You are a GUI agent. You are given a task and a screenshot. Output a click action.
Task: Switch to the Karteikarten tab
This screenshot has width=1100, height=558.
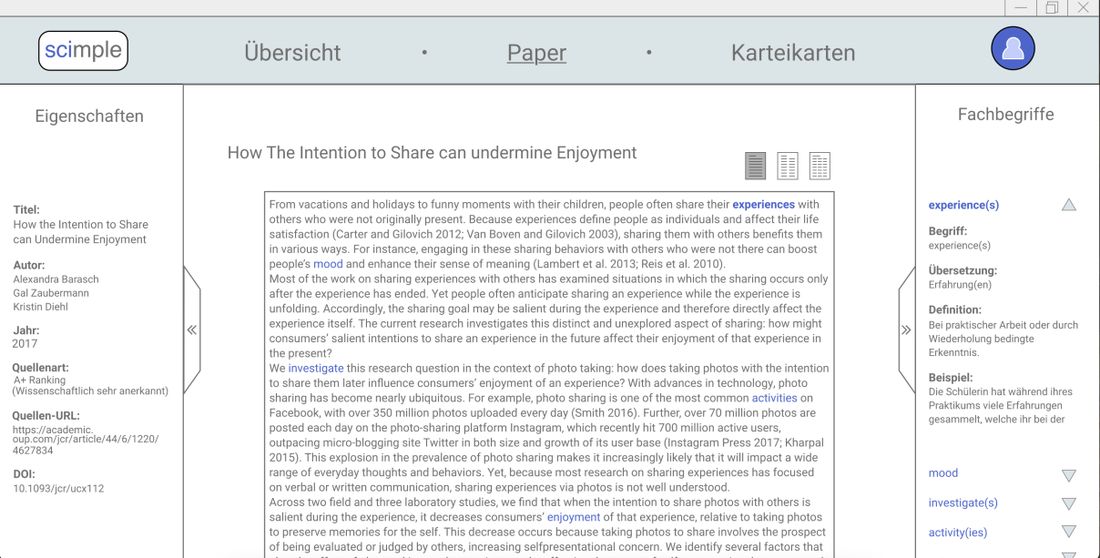[793, 53]
